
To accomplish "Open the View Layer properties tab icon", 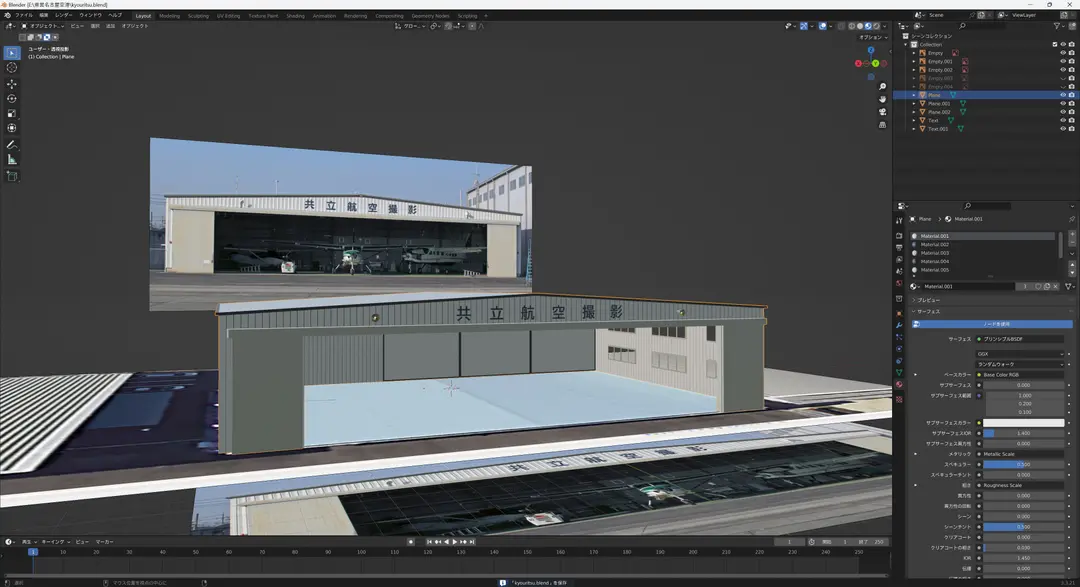I will (x=899, y=259).
